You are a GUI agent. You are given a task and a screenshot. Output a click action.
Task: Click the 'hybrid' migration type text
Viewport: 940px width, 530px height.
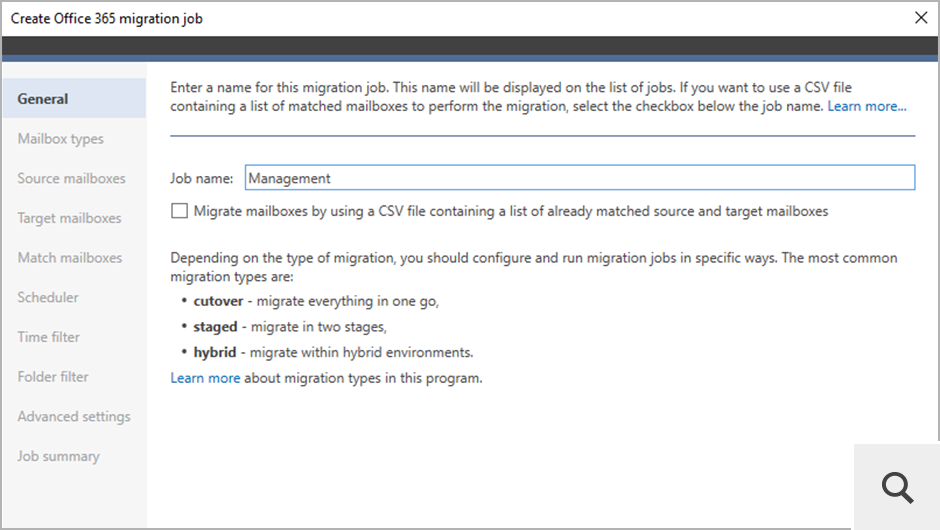[x=216, y=352]
